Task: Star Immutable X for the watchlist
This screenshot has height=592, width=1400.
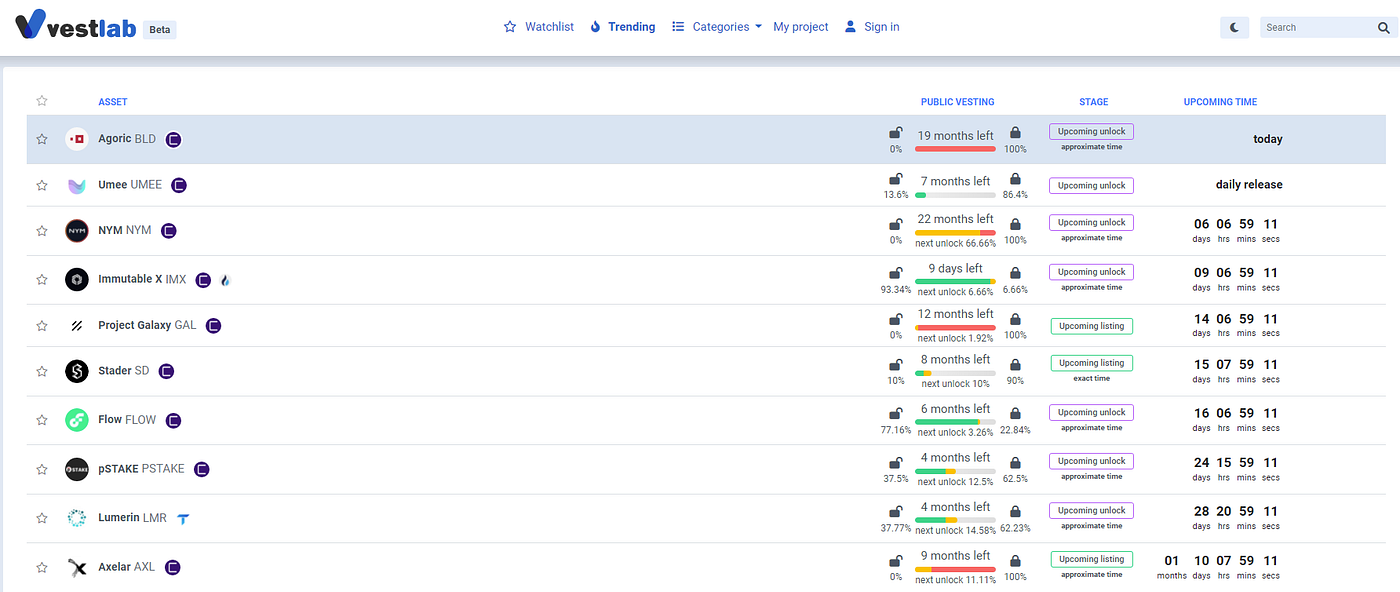Action: pos(42,280)
